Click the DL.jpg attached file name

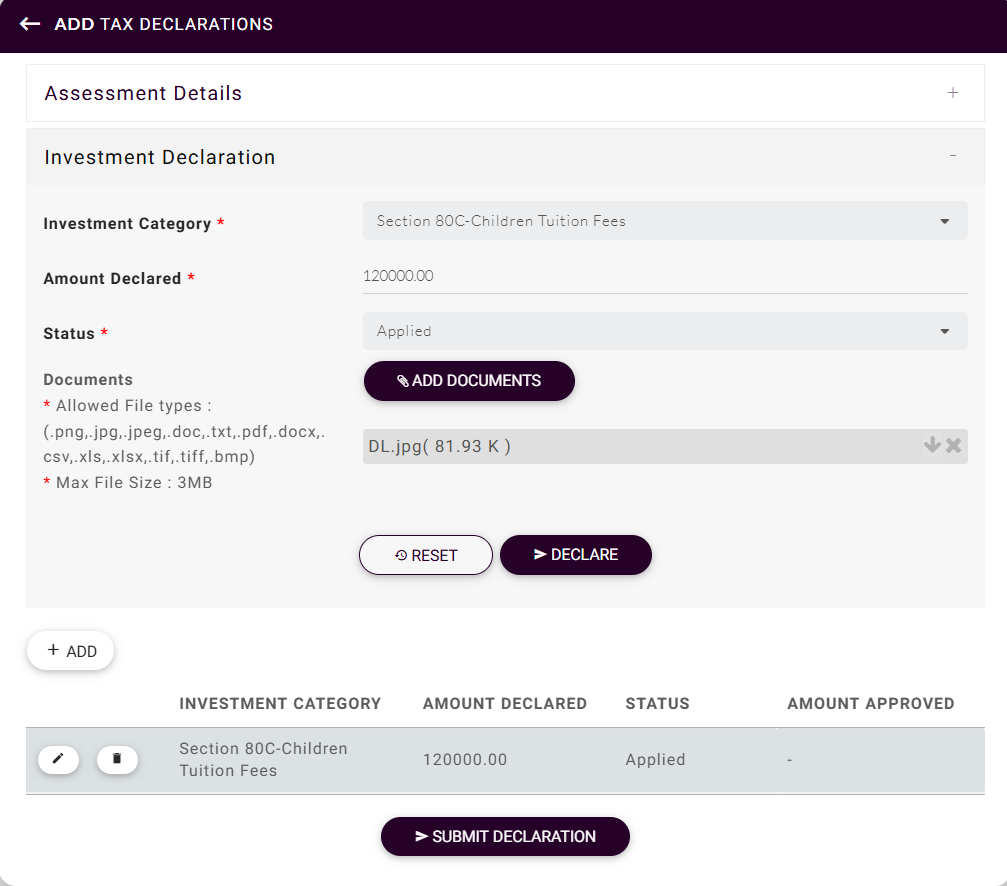(x=439, y=447)
